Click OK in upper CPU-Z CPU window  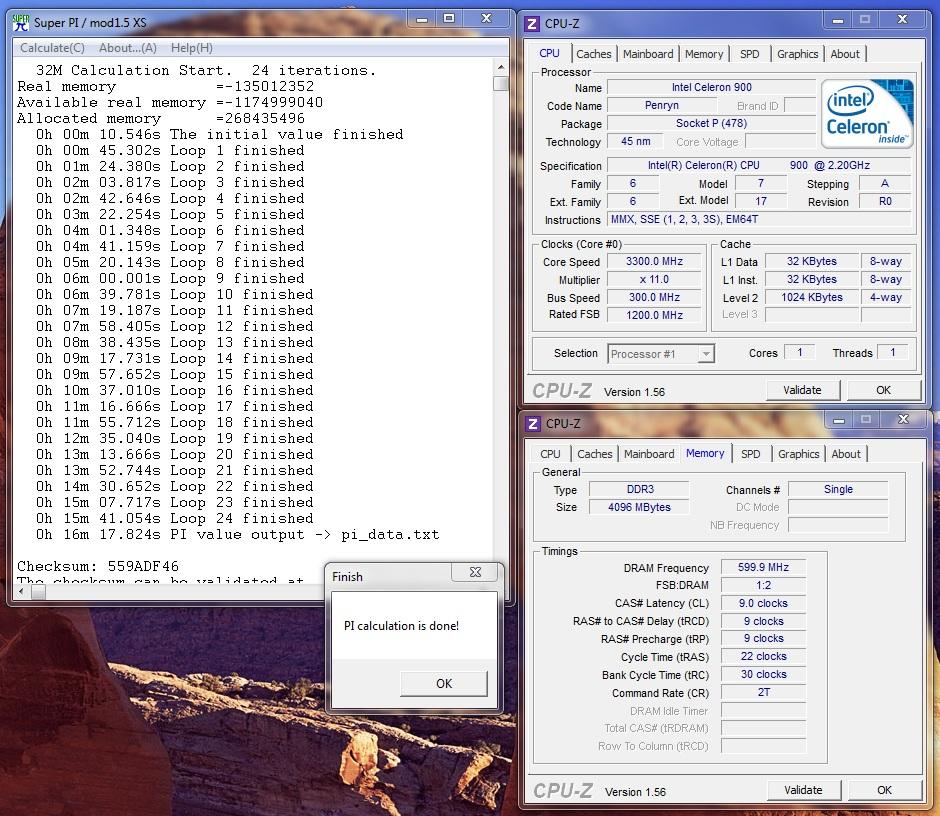point(883,390)
